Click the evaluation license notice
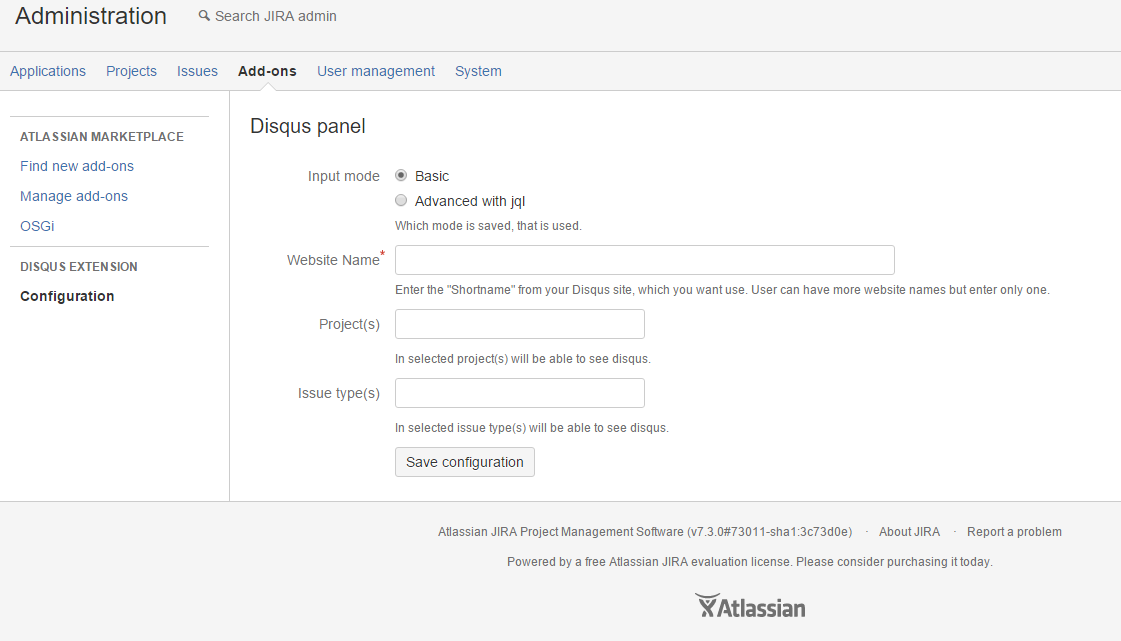 point(750,562)
